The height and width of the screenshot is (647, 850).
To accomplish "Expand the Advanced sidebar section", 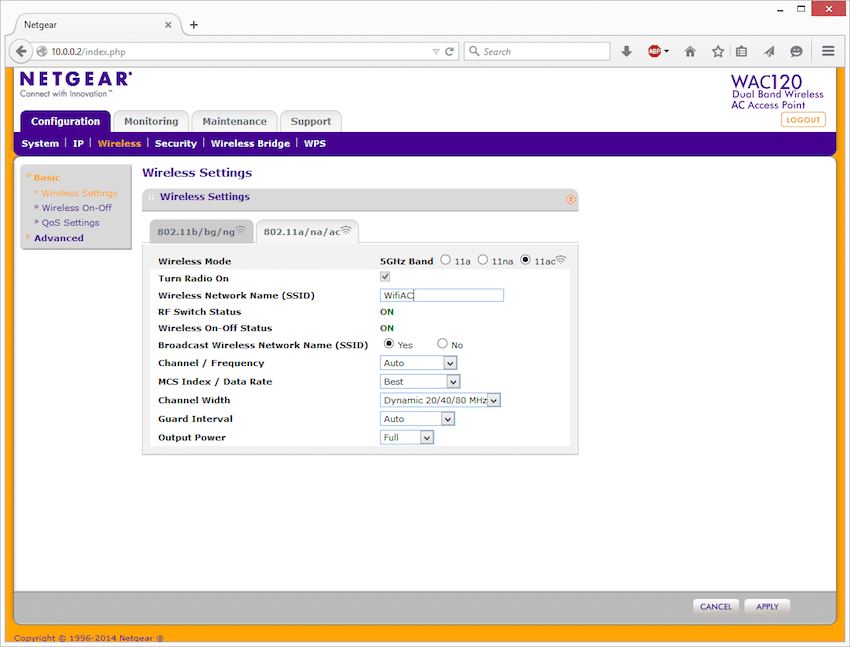I will [59, 238].
